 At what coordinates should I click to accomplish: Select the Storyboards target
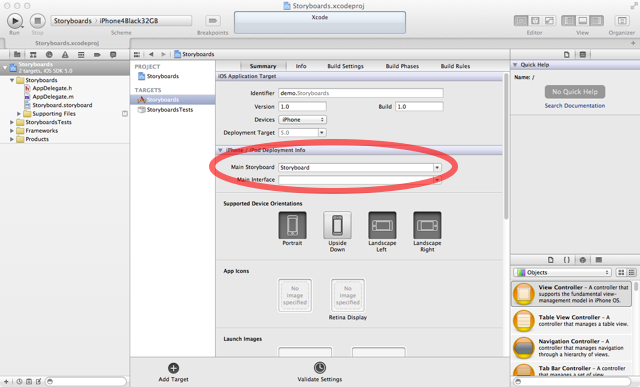coord(173,100)
